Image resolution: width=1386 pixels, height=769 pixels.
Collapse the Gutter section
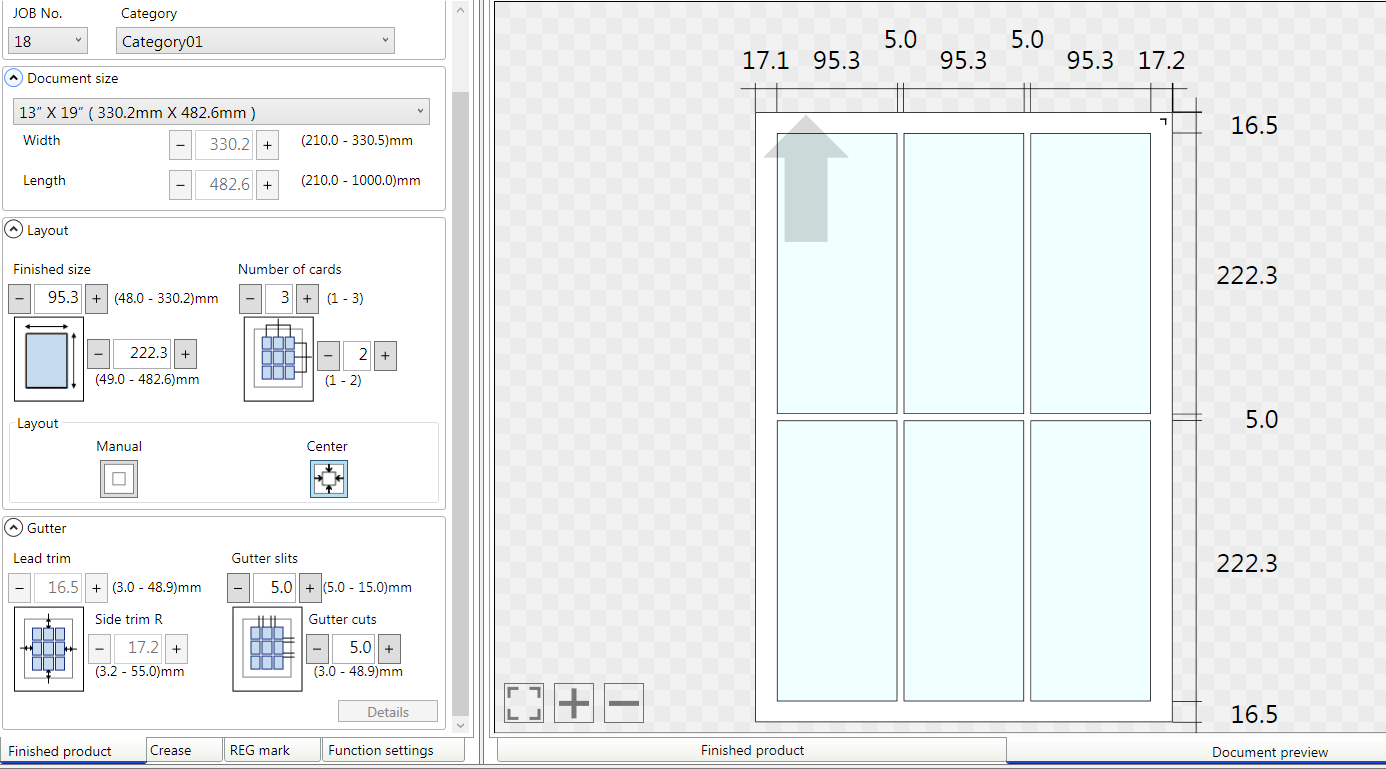(14, 528)
